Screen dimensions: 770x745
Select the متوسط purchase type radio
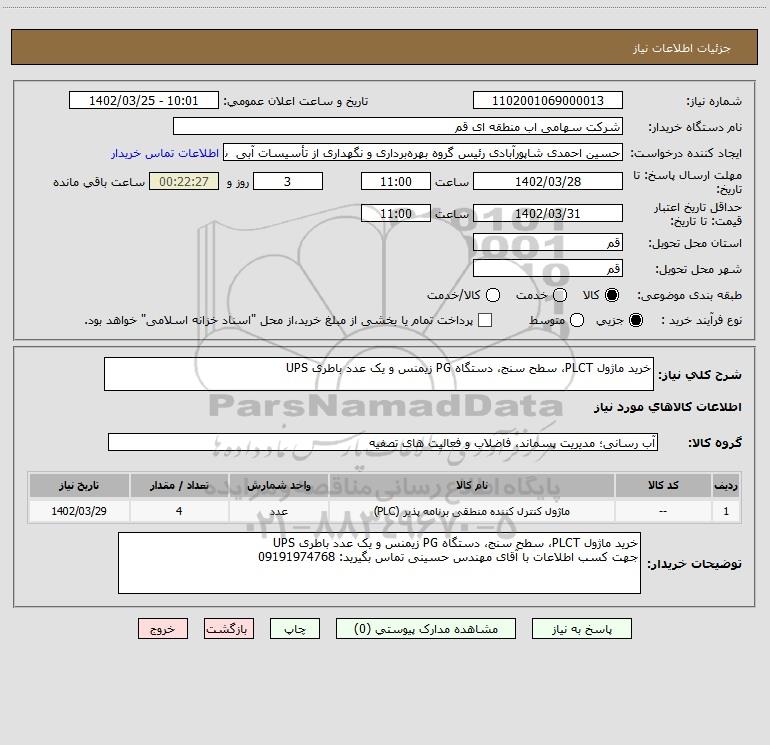(x=577, y=320)
